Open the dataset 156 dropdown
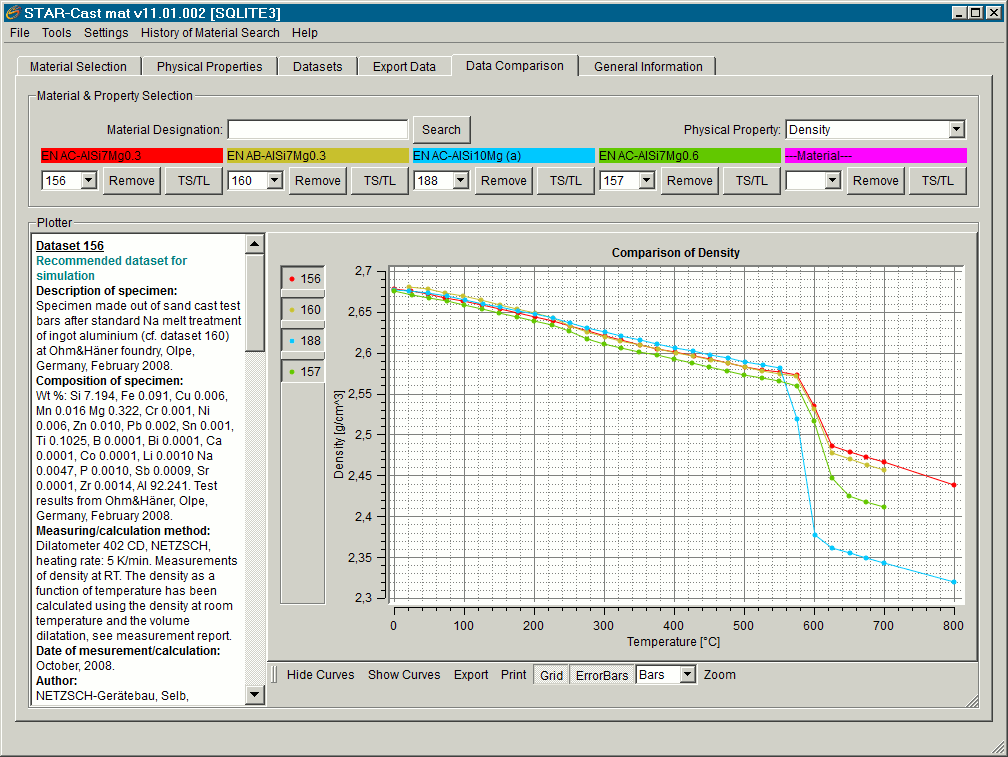Viewport: 1008px width, 757px height. click(87, 181)
